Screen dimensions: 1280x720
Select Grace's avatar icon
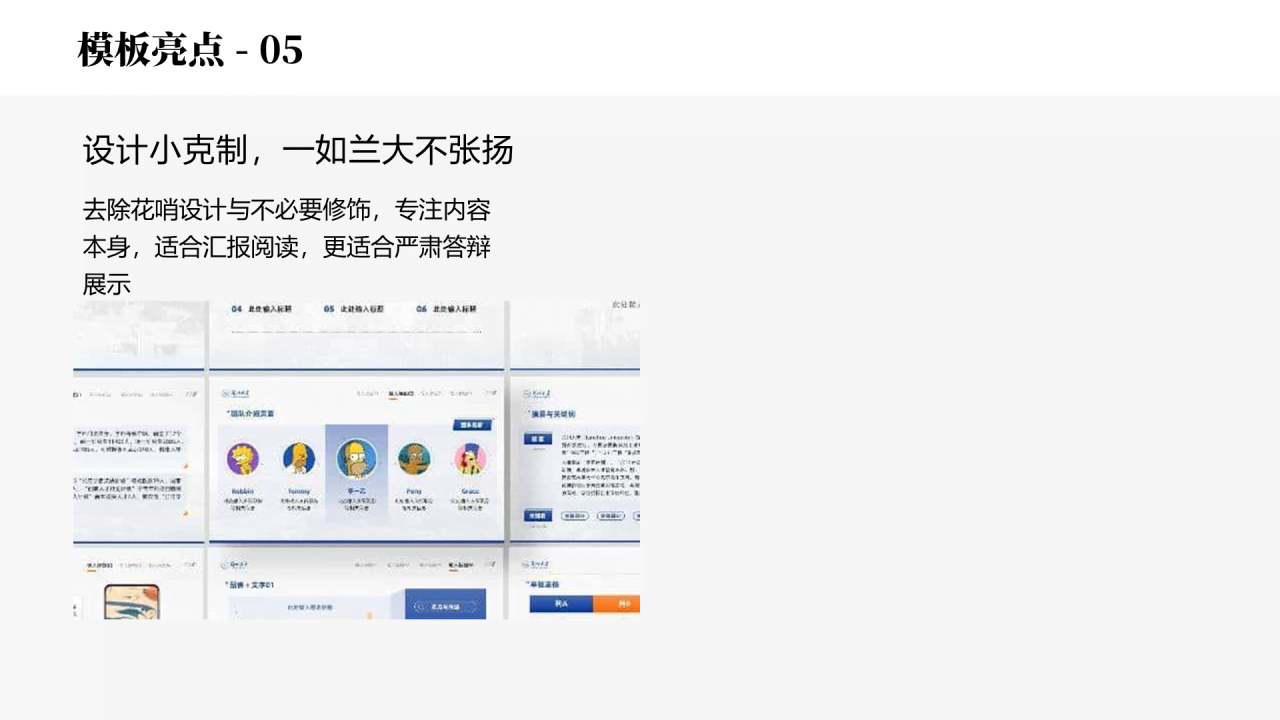(x=469, y=458)
